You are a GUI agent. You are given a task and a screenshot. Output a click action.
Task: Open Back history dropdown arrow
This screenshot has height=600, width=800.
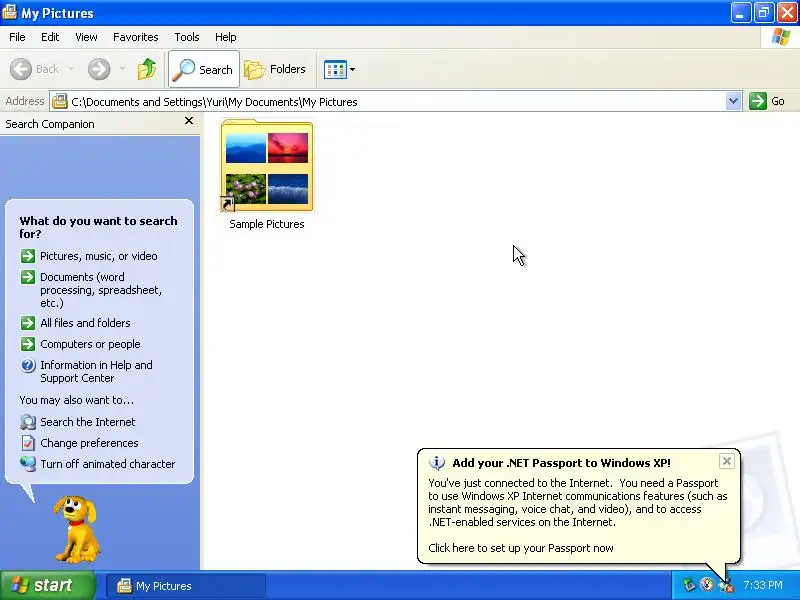click(71, 69)
